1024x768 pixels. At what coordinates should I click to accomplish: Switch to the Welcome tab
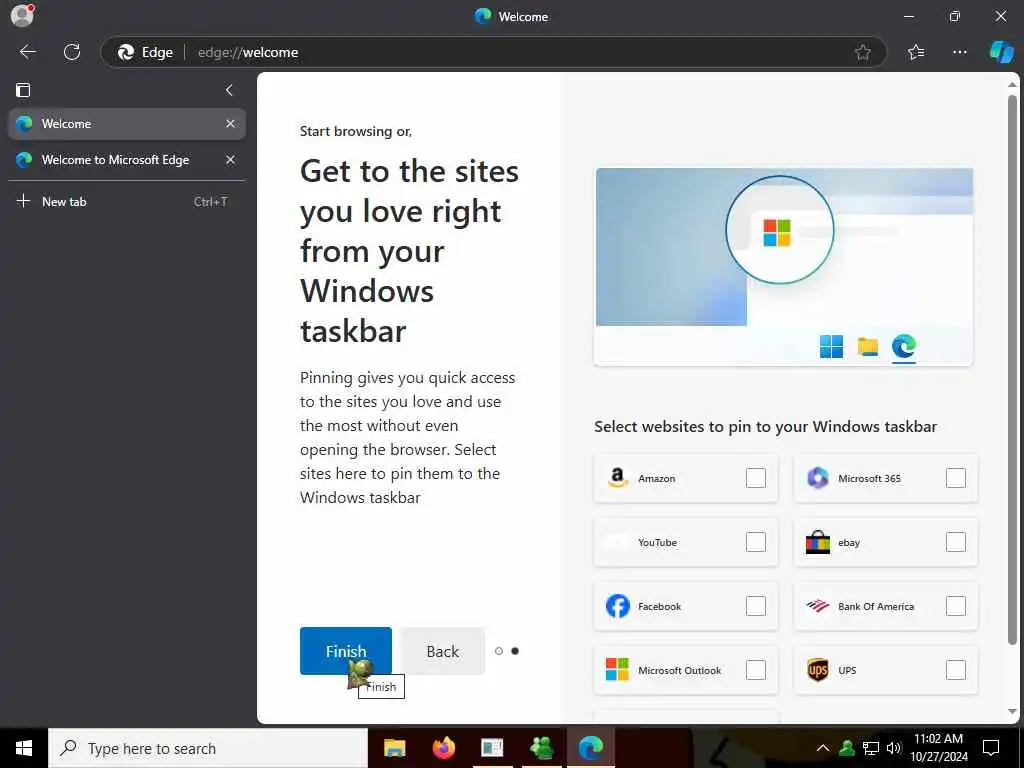[127, 123]
